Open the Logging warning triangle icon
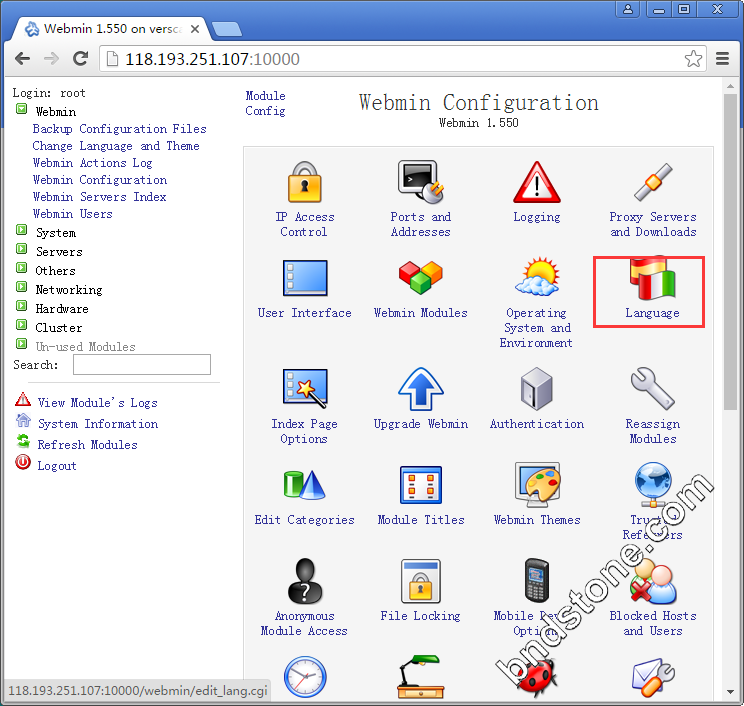Screen dimensions: 744x706 tap(537, 183)
